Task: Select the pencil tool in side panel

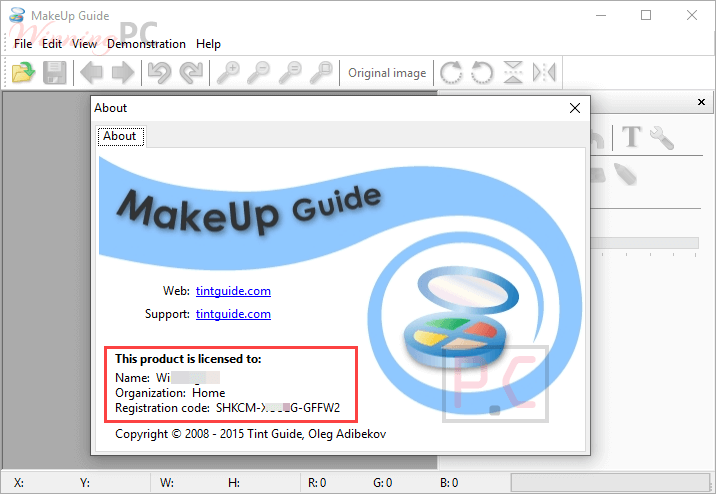Action: [x=625, y=174]
